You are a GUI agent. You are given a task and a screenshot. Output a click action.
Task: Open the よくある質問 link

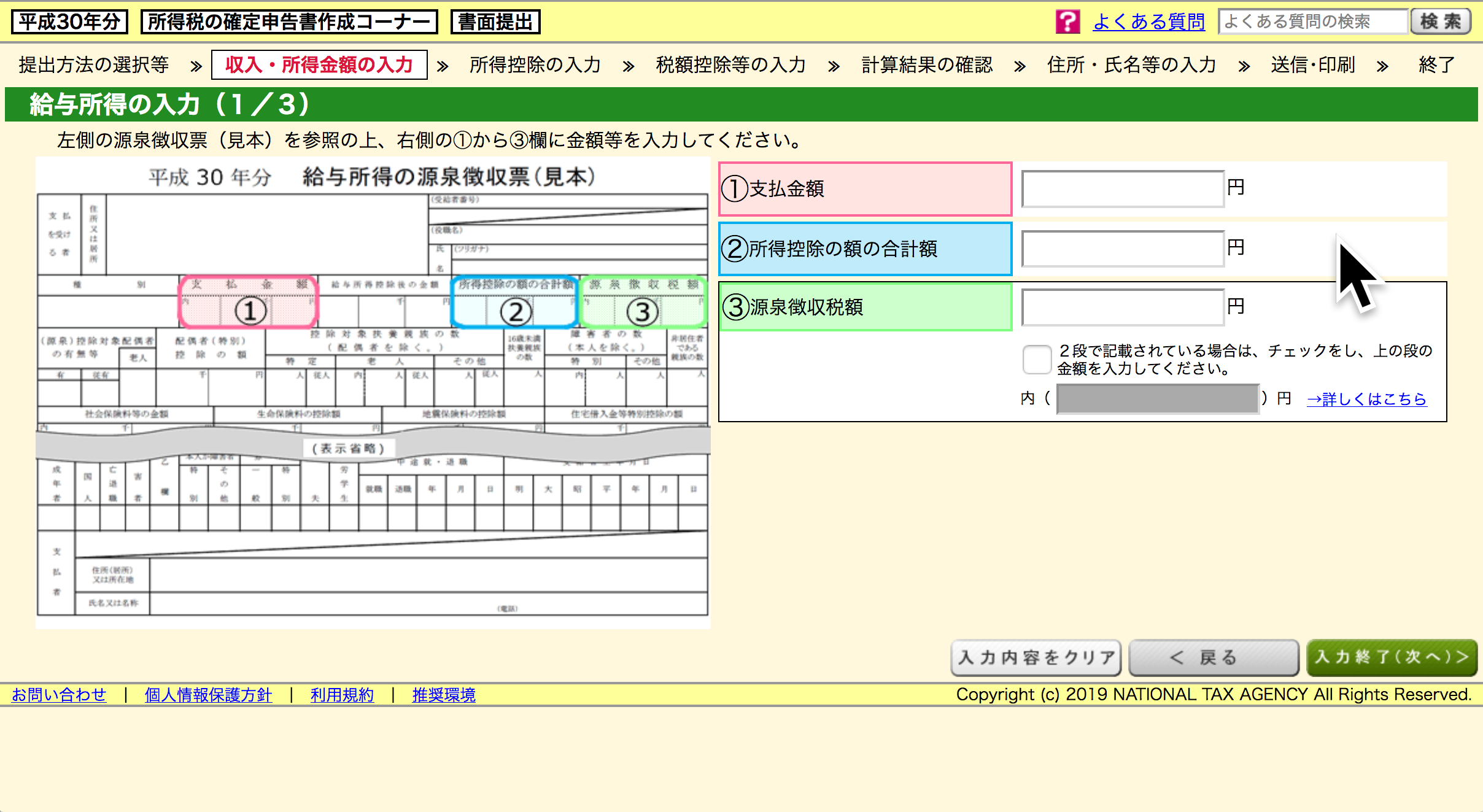(x=1148, y=22)
